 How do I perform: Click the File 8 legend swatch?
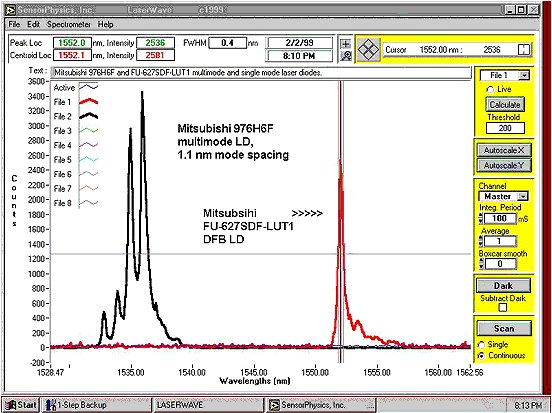[x=88, y=203]
